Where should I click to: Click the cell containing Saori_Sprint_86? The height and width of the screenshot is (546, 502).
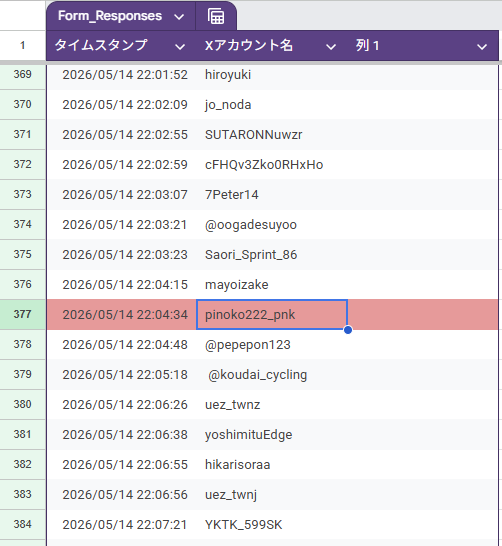272,254
